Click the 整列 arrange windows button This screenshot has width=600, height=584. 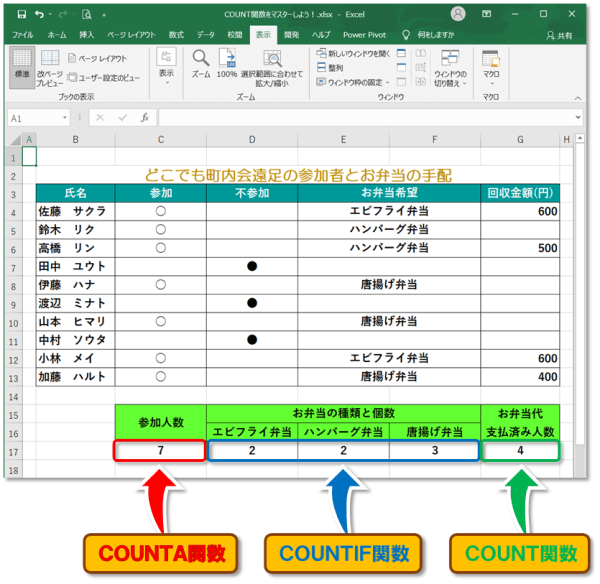[x=330, y=68]
